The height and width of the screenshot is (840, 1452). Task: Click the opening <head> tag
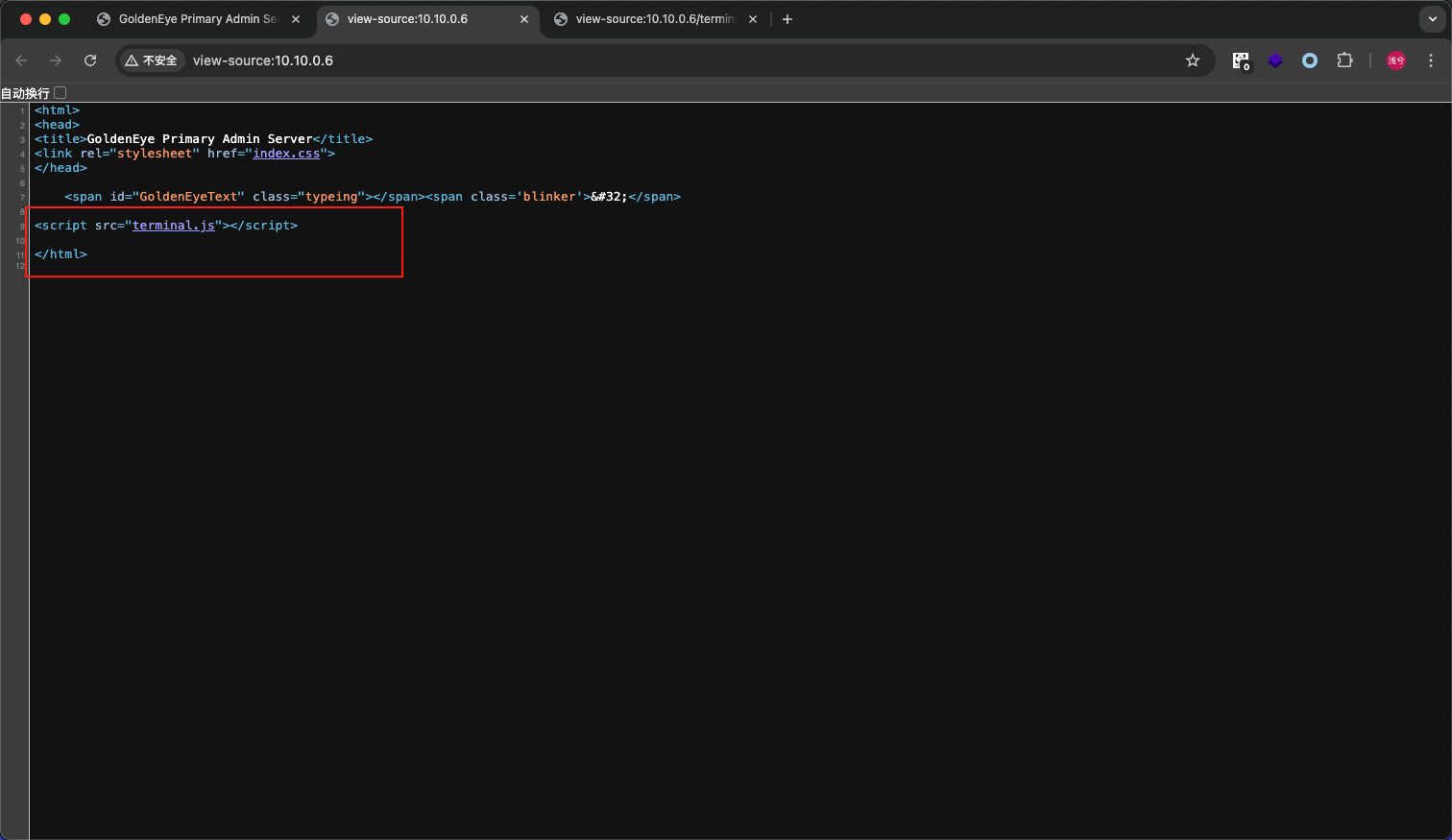57,125
